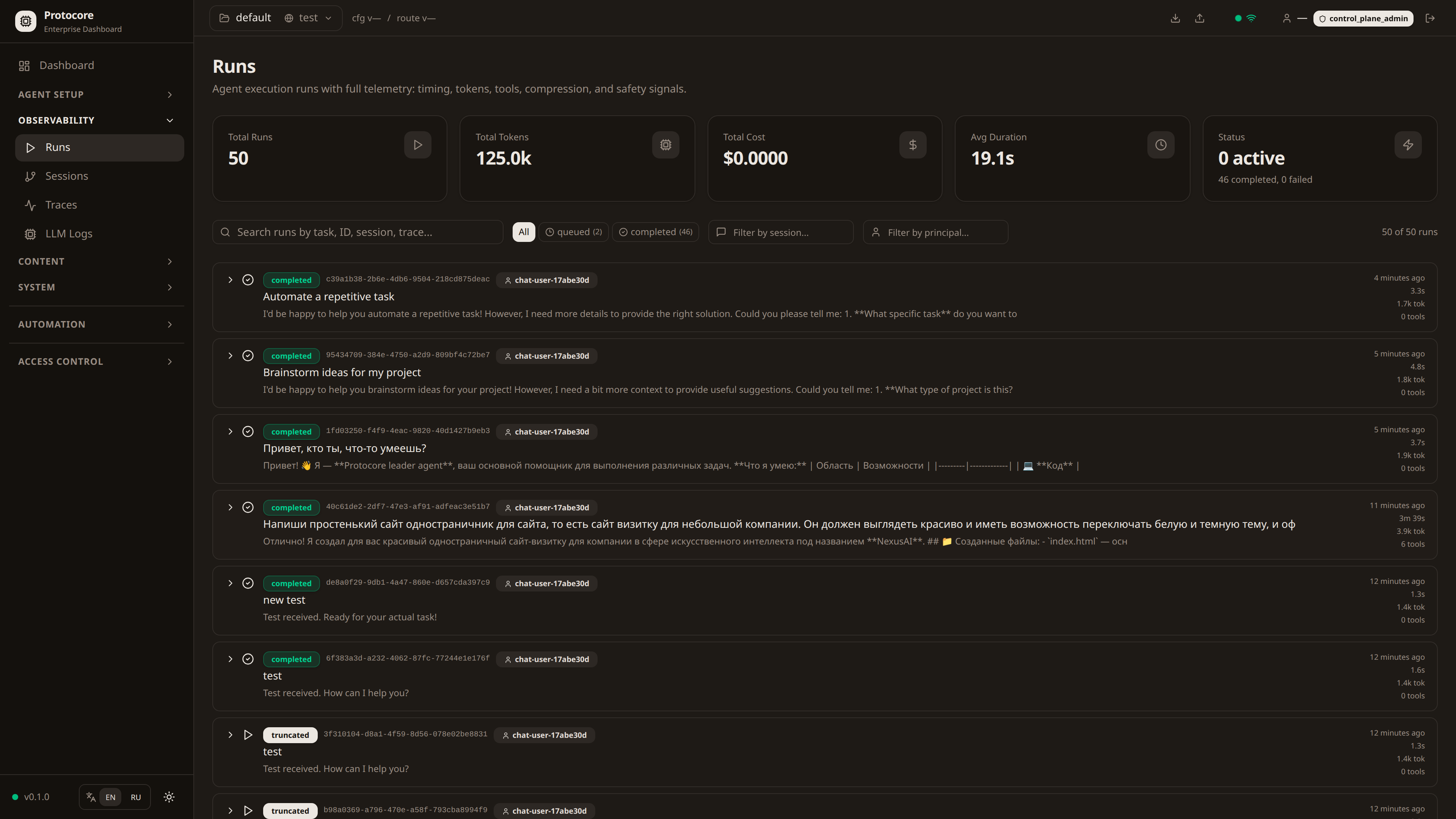The width and height of the screenshot is (1456, 819).
Task: Switch language to RU
Action: click(136, 797)
